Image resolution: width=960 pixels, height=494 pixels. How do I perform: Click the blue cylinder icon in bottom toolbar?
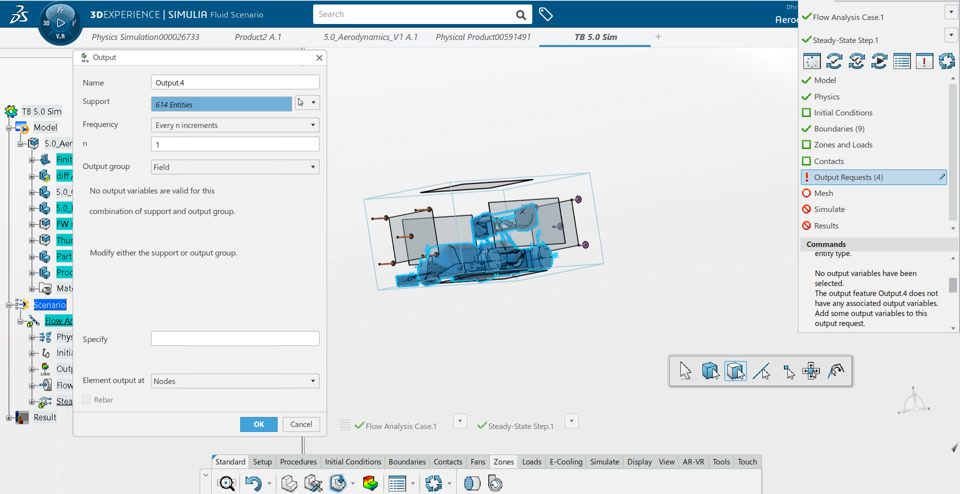tap(472, 483)
